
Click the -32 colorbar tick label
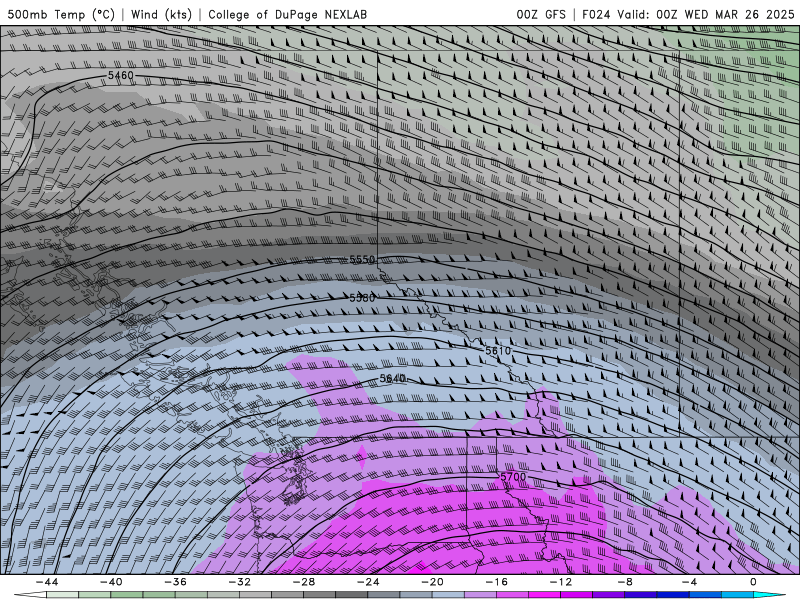tap(240, 582)
